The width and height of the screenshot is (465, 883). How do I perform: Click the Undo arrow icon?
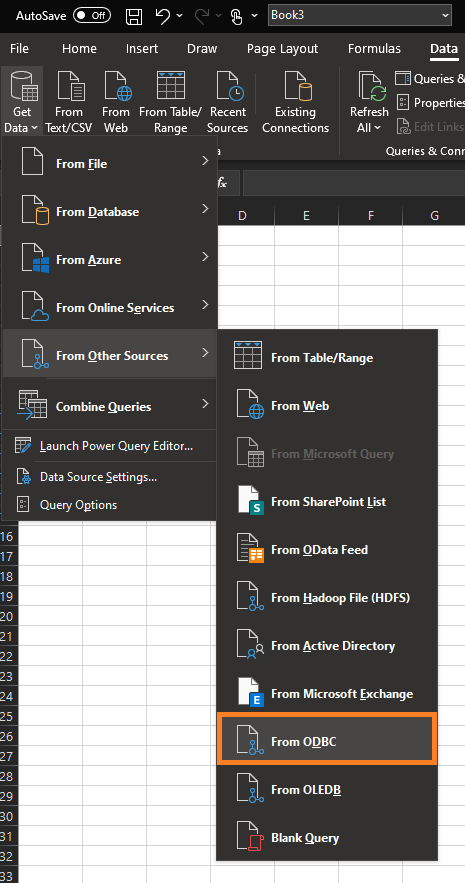click(x=163, y=16)
